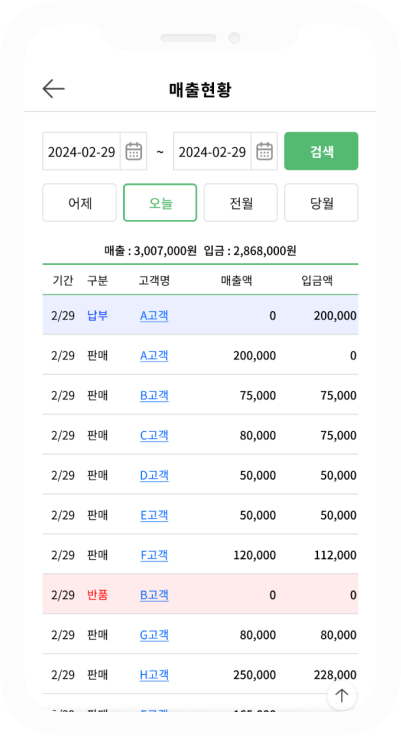
Task: Open the E고객 customer link
Action: (154, 515)
